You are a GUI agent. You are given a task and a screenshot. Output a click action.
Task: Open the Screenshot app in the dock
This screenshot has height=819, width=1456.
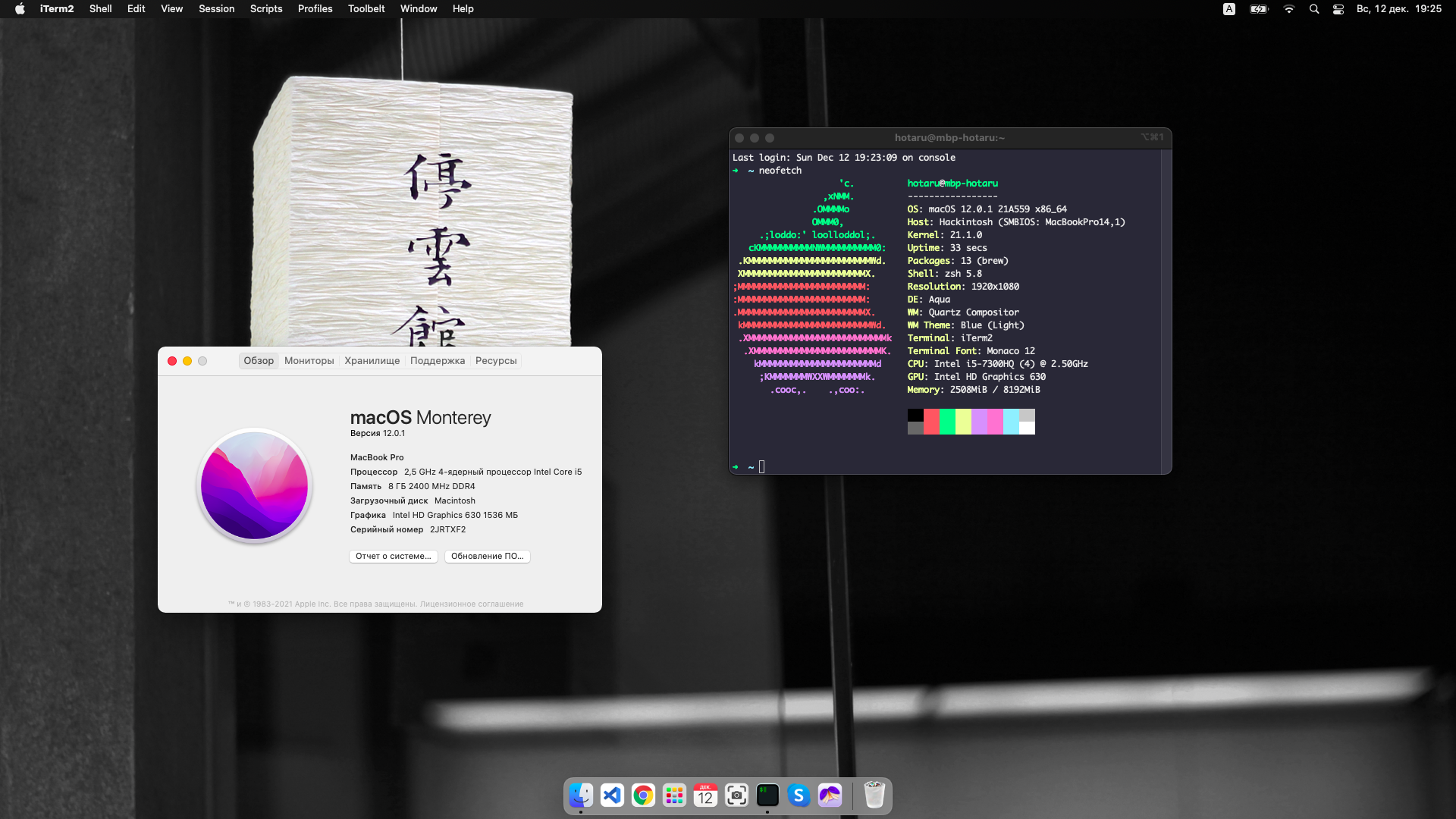[736, 795]
